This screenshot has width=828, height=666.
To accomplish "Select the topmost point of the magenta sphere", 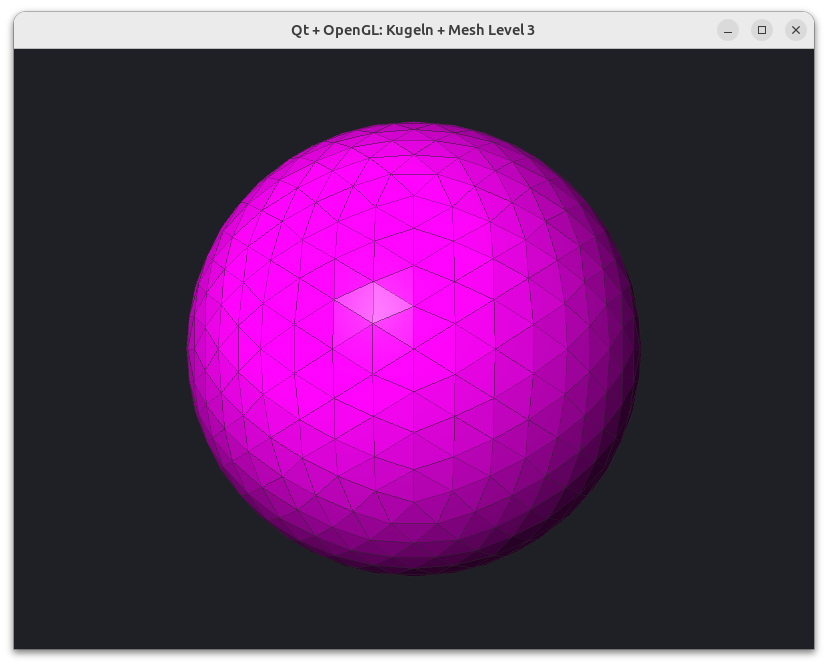I will point(413,123).
